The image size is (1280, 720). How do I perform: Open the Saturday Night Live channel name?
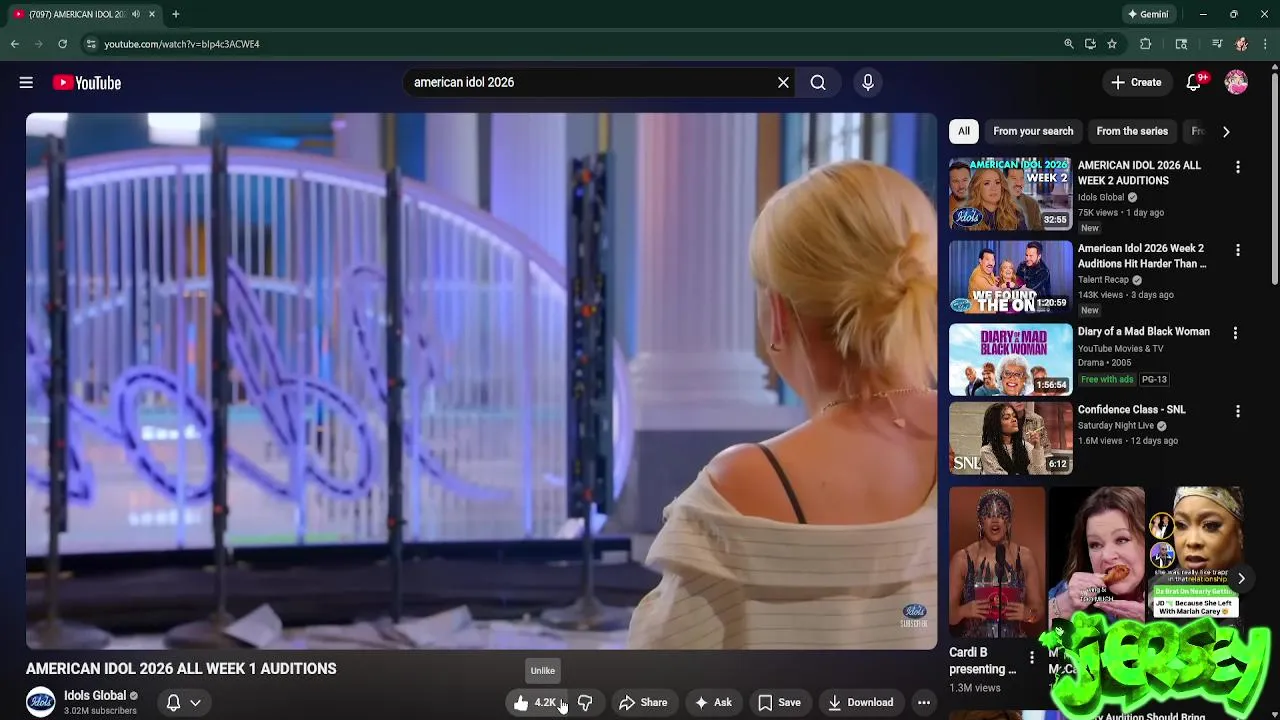(x=1116, y=426)
